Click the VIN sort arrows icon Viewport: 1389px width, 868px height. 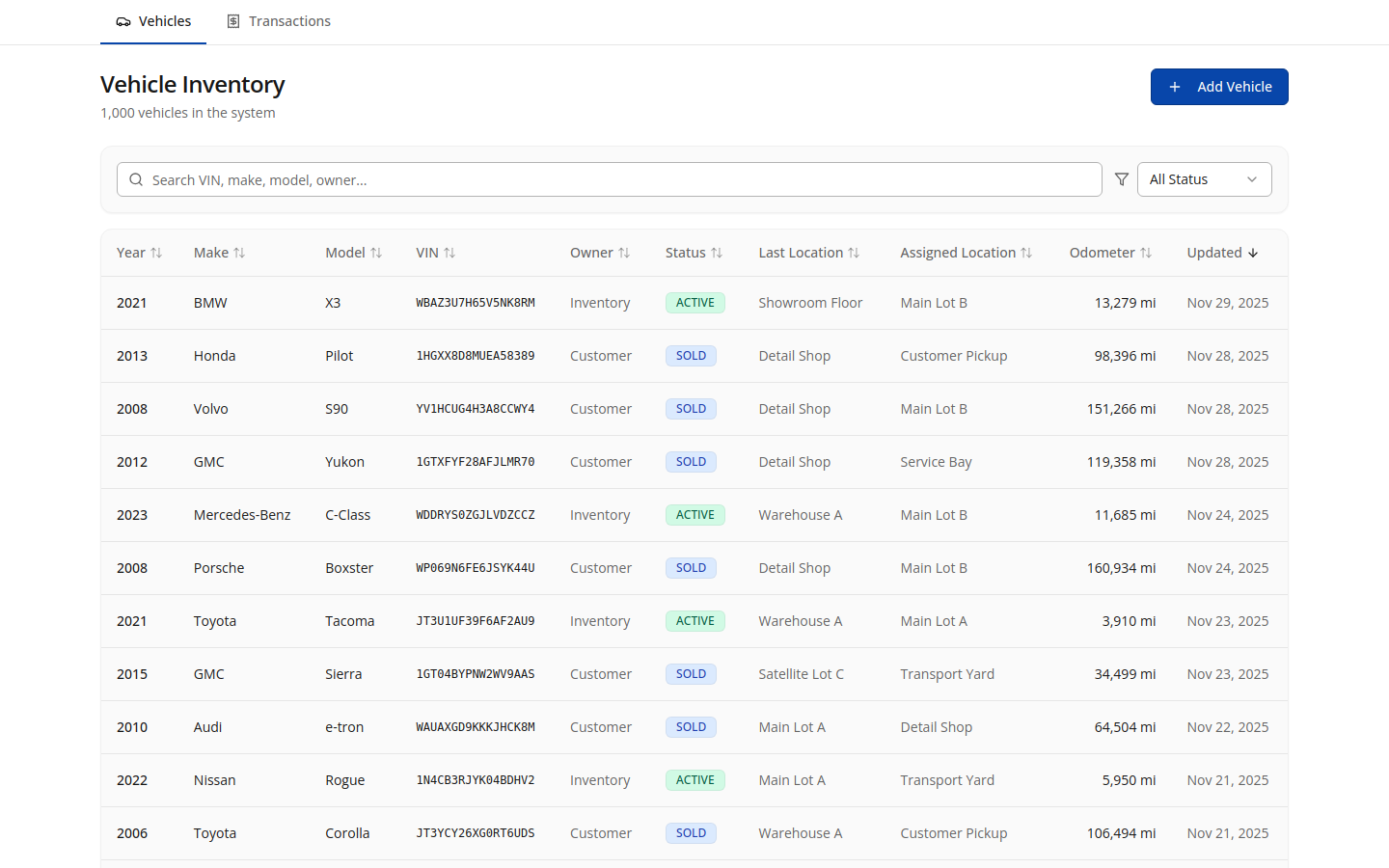[449, 253]
